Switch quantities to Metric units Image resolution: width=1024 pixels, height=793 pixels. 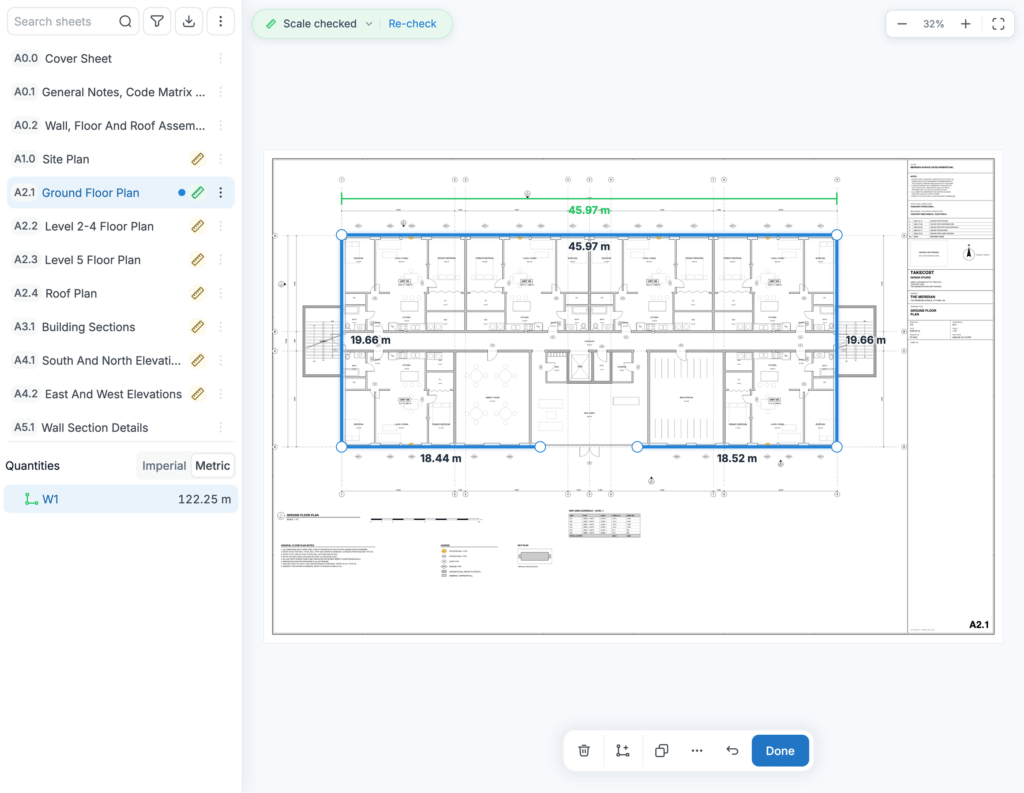coord(212,466)
